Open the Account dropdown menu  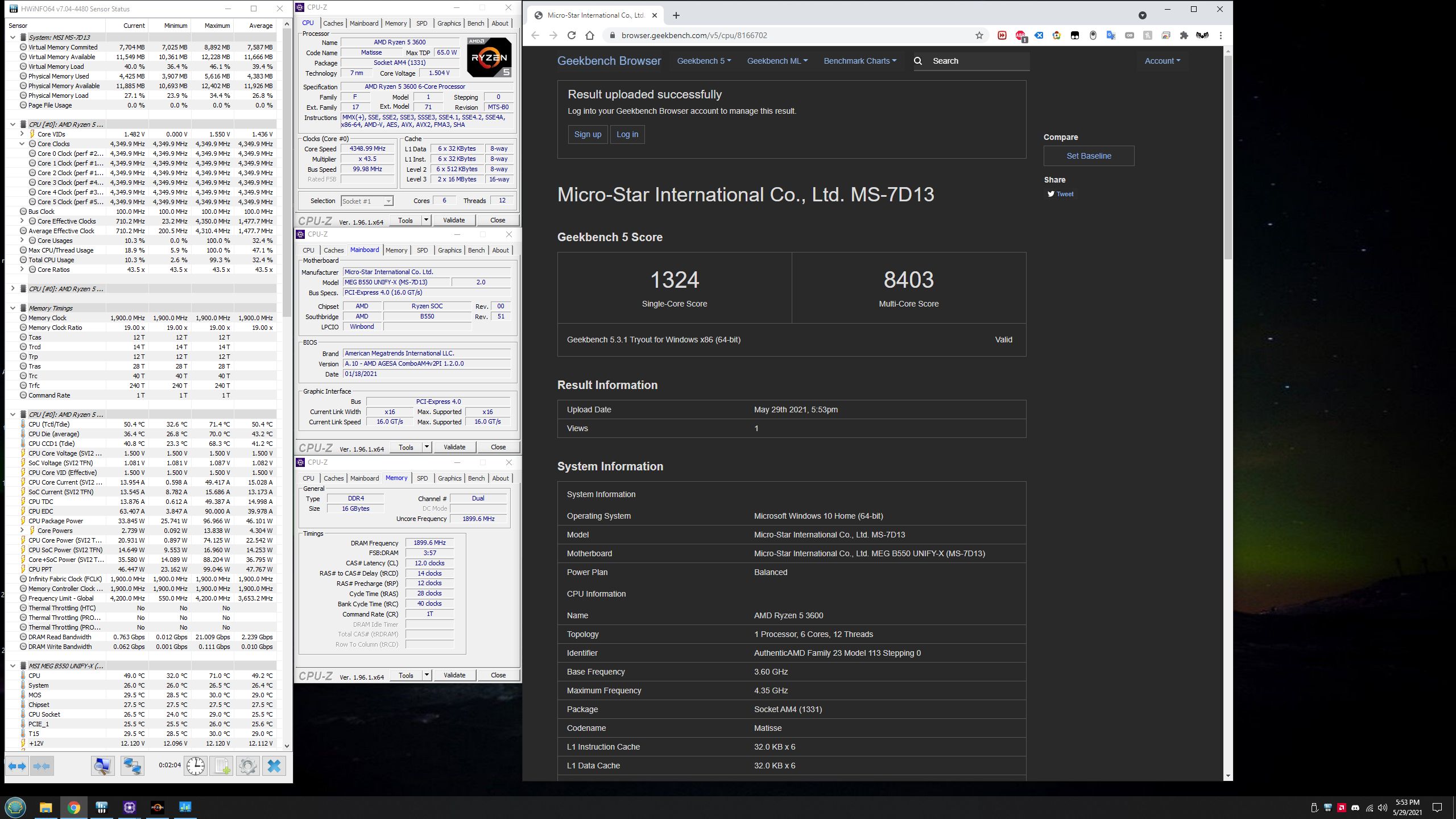[1162, 61]
